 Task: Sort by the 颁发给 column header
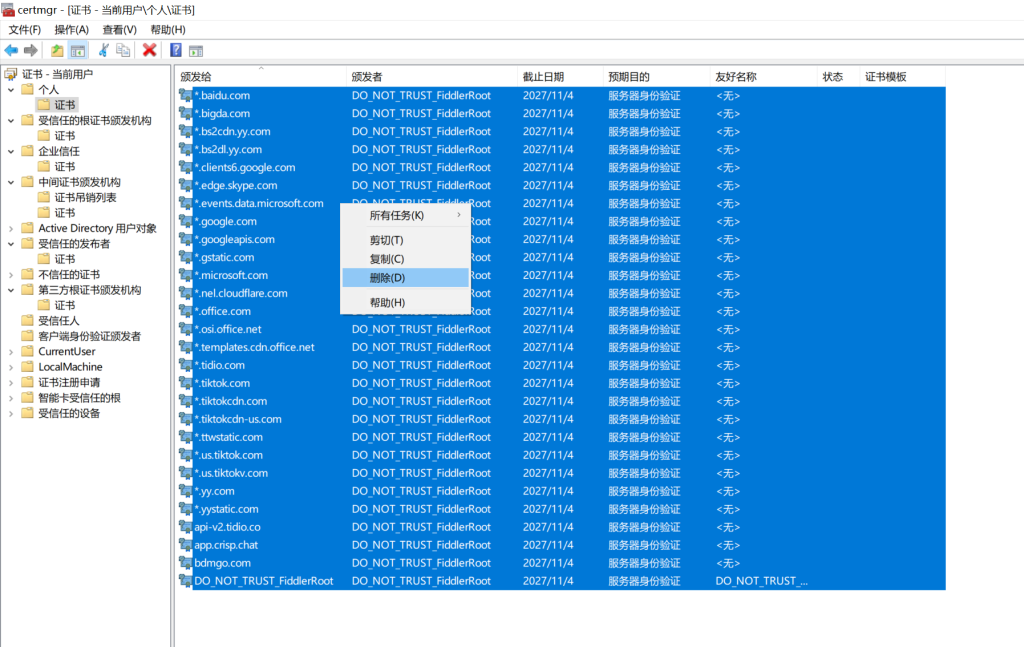261,76
